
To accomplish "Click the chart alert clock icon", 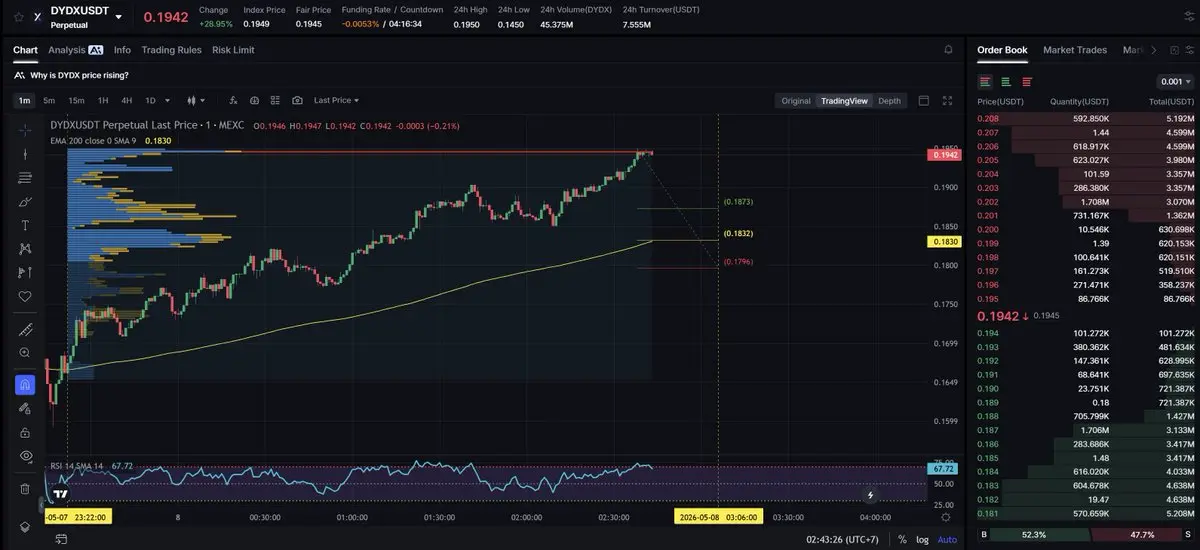I will (254, 100).
